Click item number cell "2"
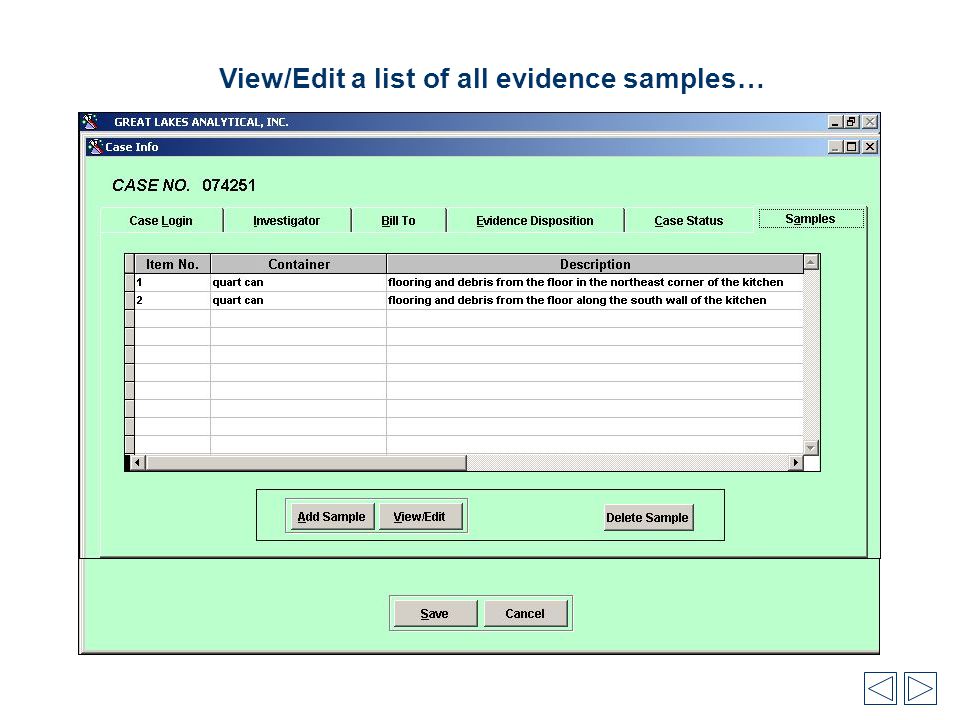This screenshot has height=720, width=960. tap(173, 301)
